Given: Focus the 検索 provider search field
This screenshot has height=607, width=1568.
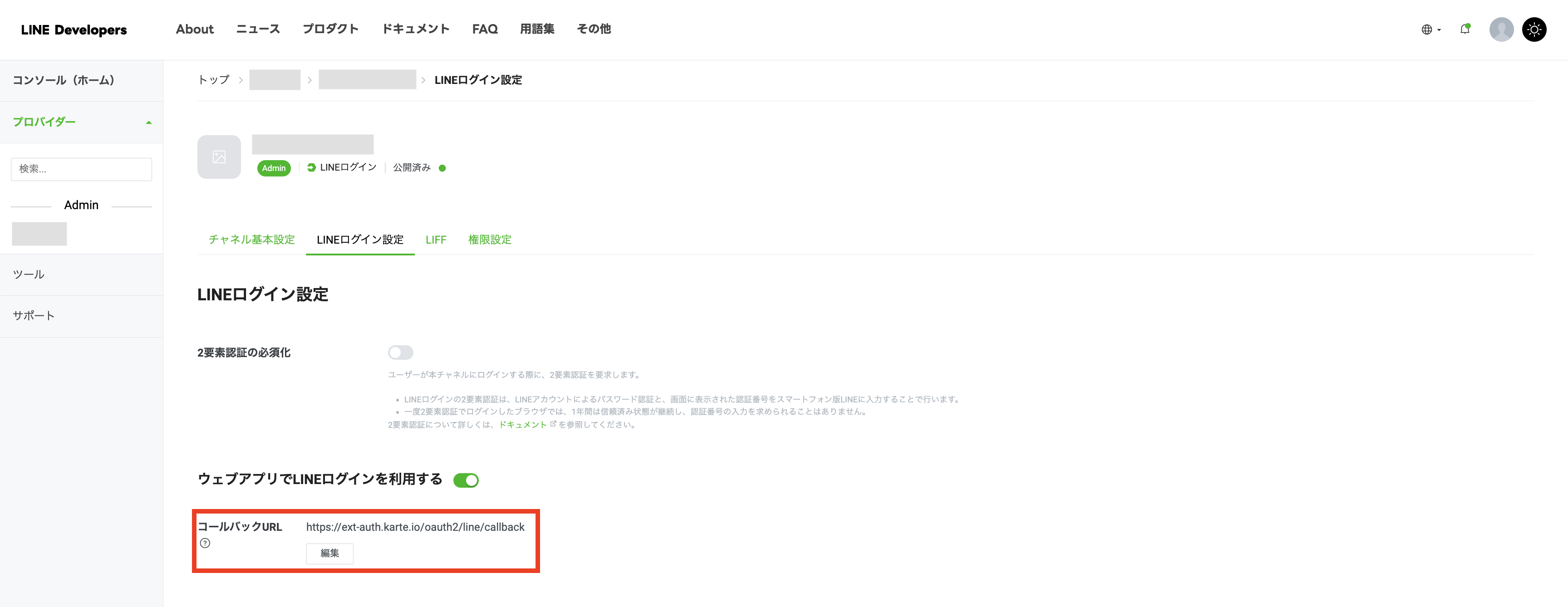Looking at the screenshot, I should (82, 169).
